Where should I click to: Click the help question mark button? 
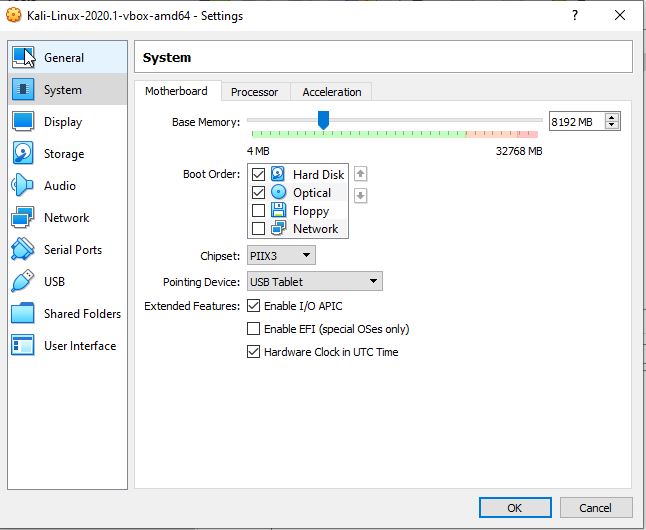click(x=575, y=15)
